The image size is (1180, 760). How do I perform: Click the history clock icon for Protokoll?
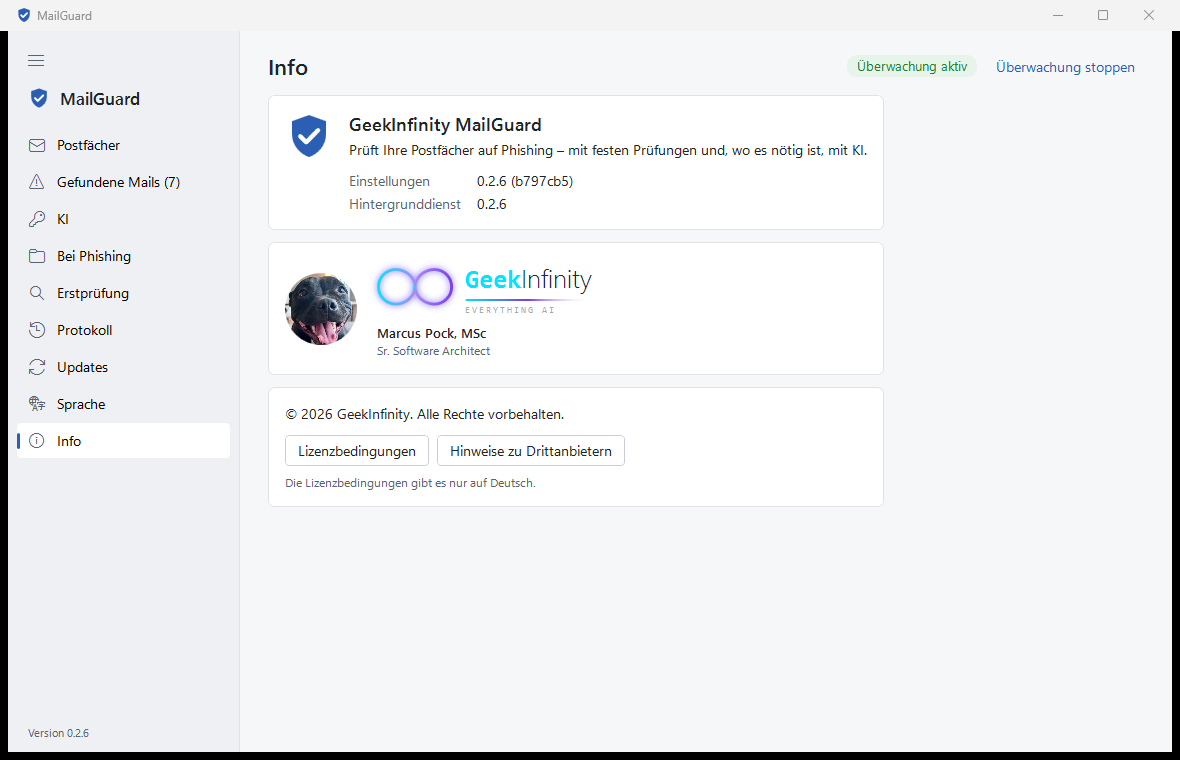pyautogui.click(x=37, y=330)
